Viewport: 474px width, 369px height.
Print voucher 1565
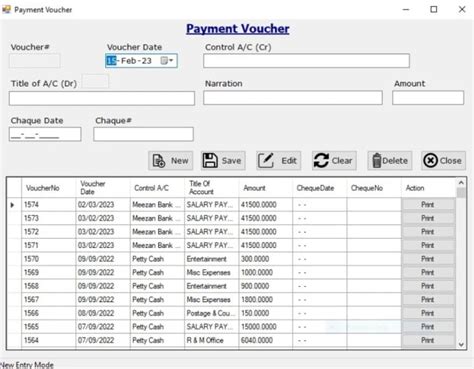[428, 327]
